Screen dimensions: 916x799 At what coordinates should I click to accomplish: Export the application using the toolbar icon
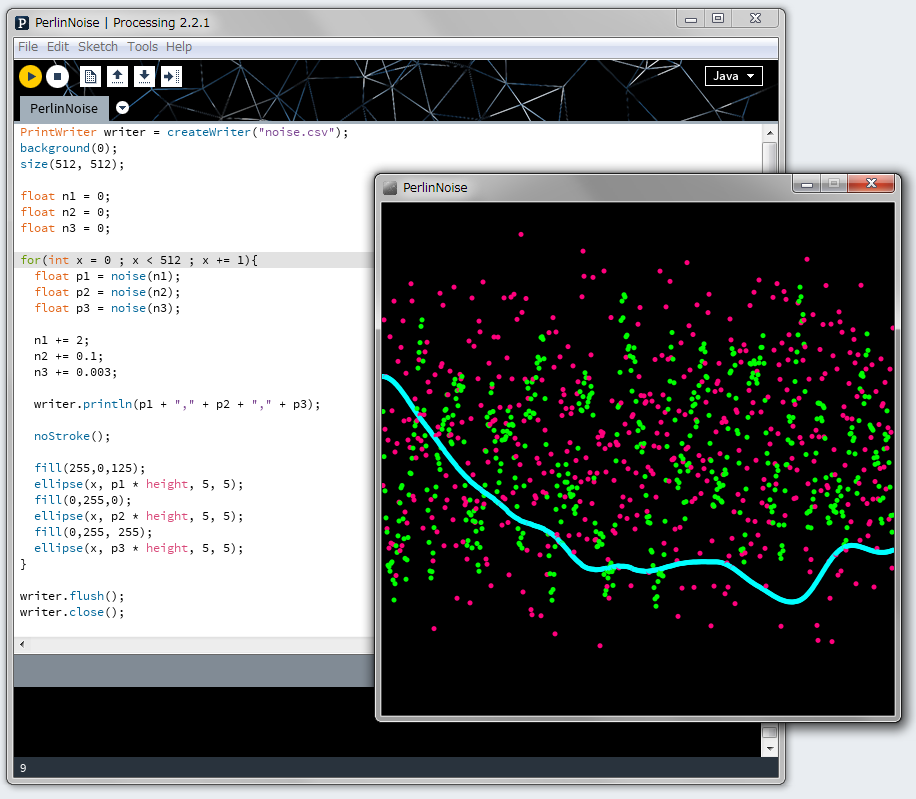coord(171,76)
